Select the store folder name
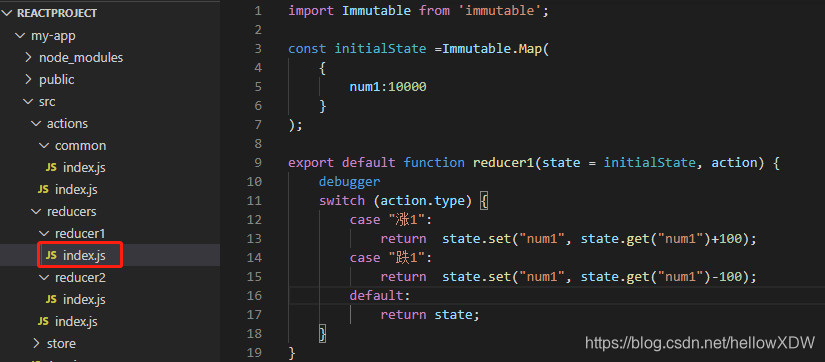Screen dimensions: 825x362 (62, 344)
